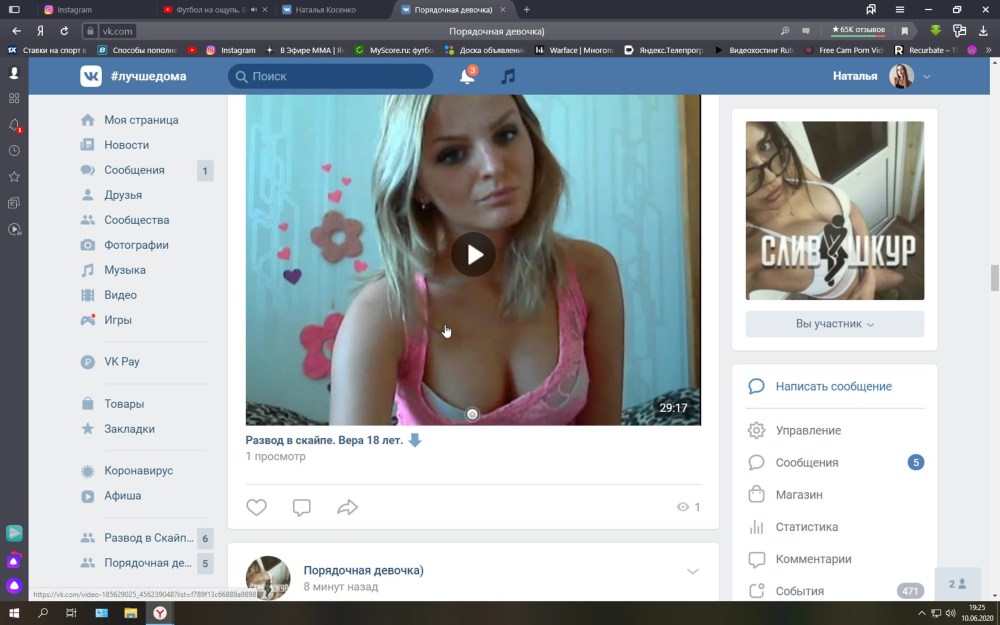Expand the Вы участник dropdown
The height and width of the screenshot is (625, 1000).
pos(835,324)
